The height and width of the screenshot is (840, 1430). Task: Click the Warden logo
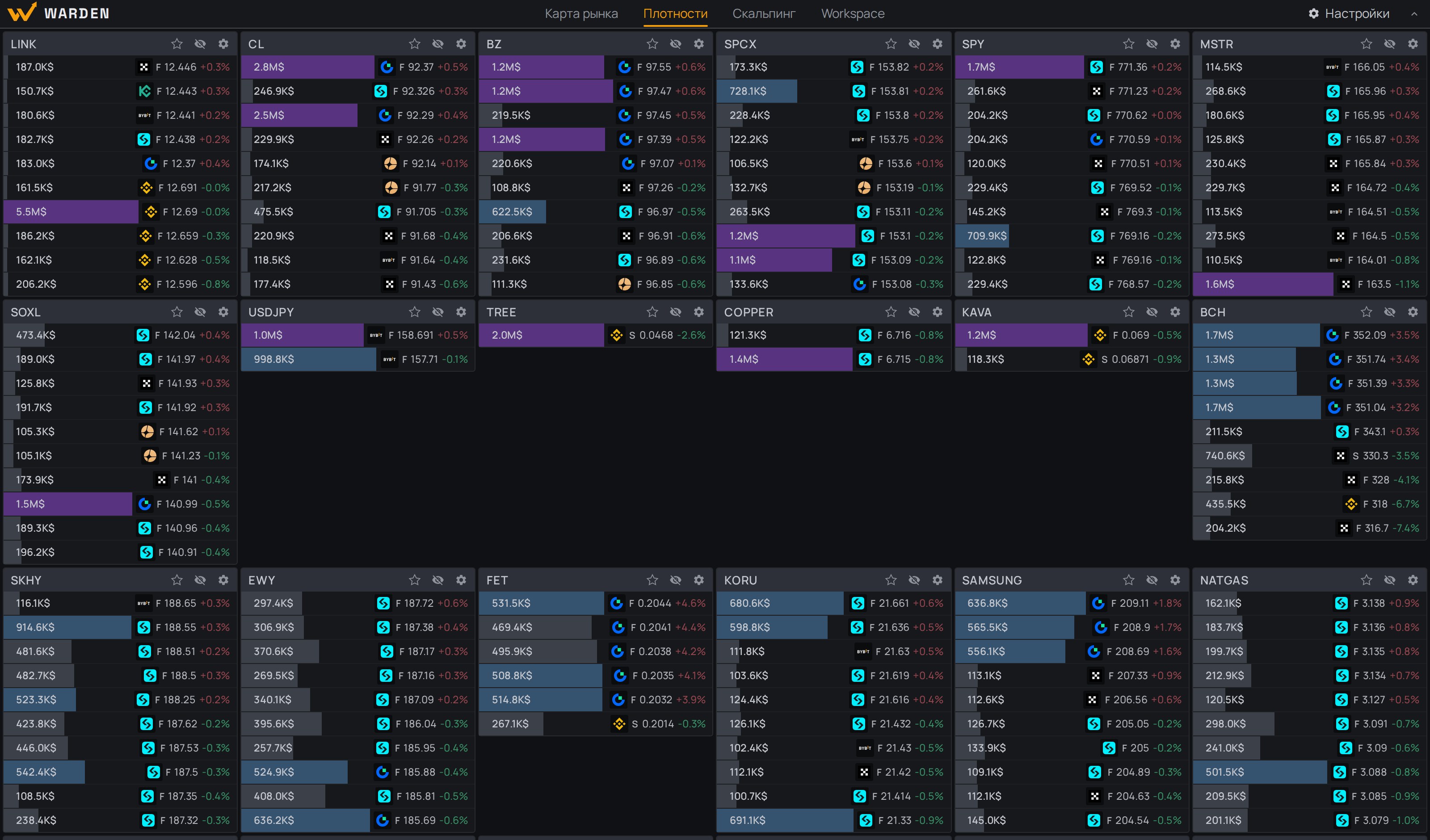point(59,13)
